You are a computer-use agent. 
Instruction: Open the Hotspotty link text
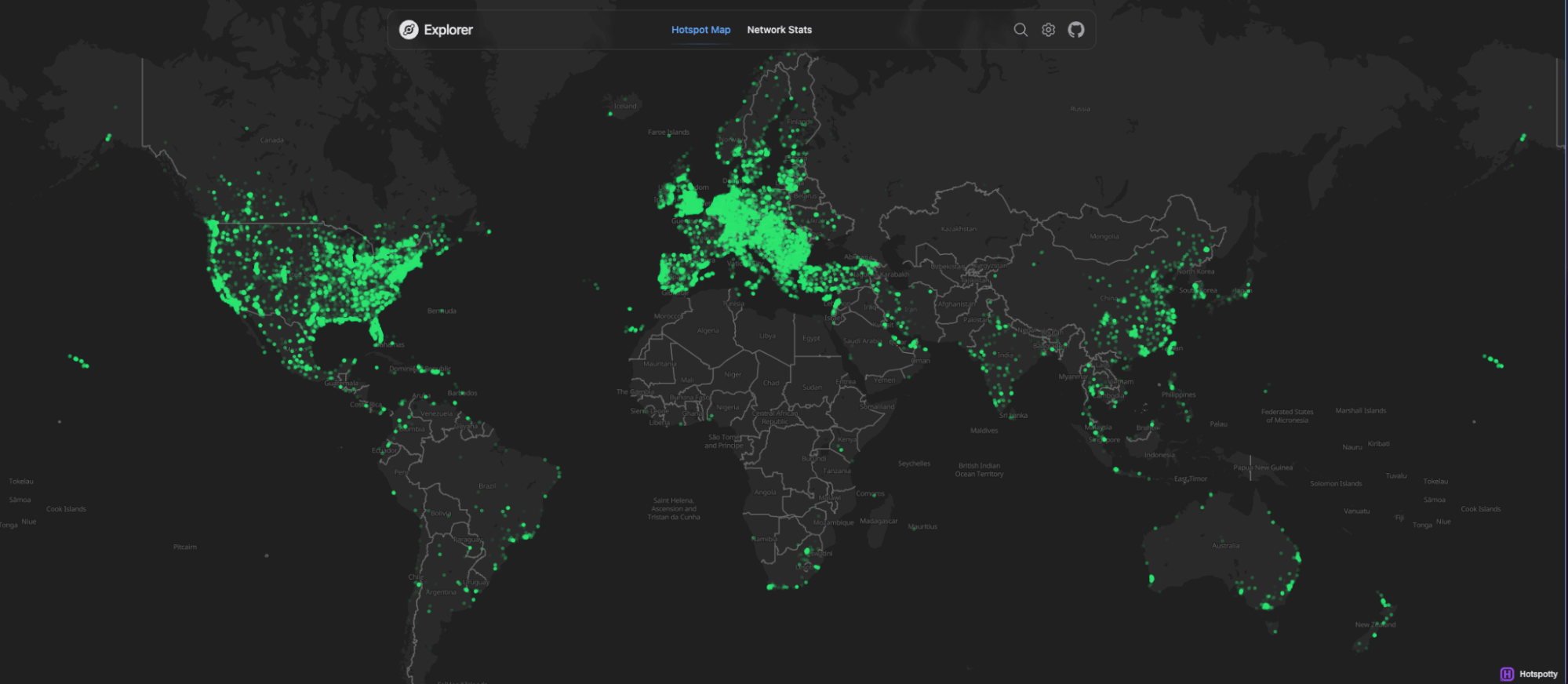[1538, 674]
